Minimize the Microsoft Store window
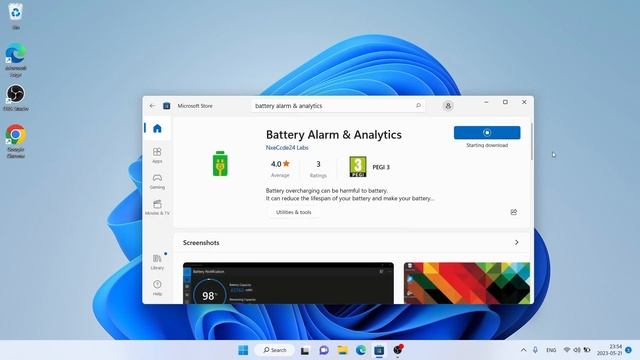 (486, 102)
